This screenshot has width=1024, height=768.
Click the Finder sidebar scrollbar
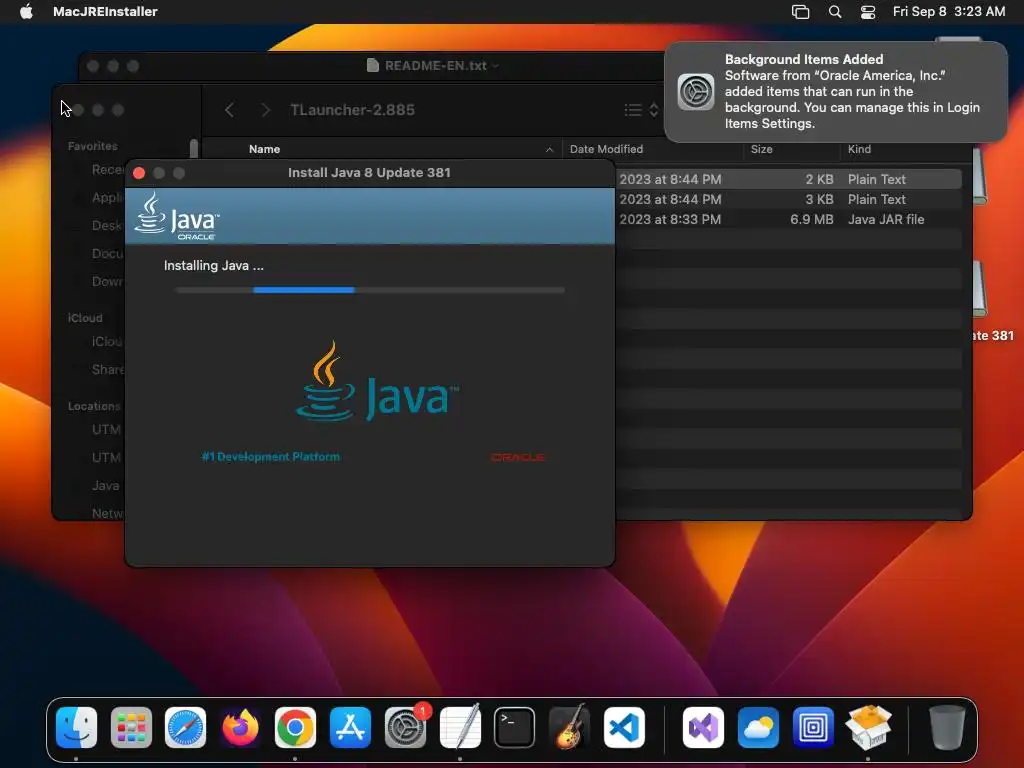[x=194, y=148]
